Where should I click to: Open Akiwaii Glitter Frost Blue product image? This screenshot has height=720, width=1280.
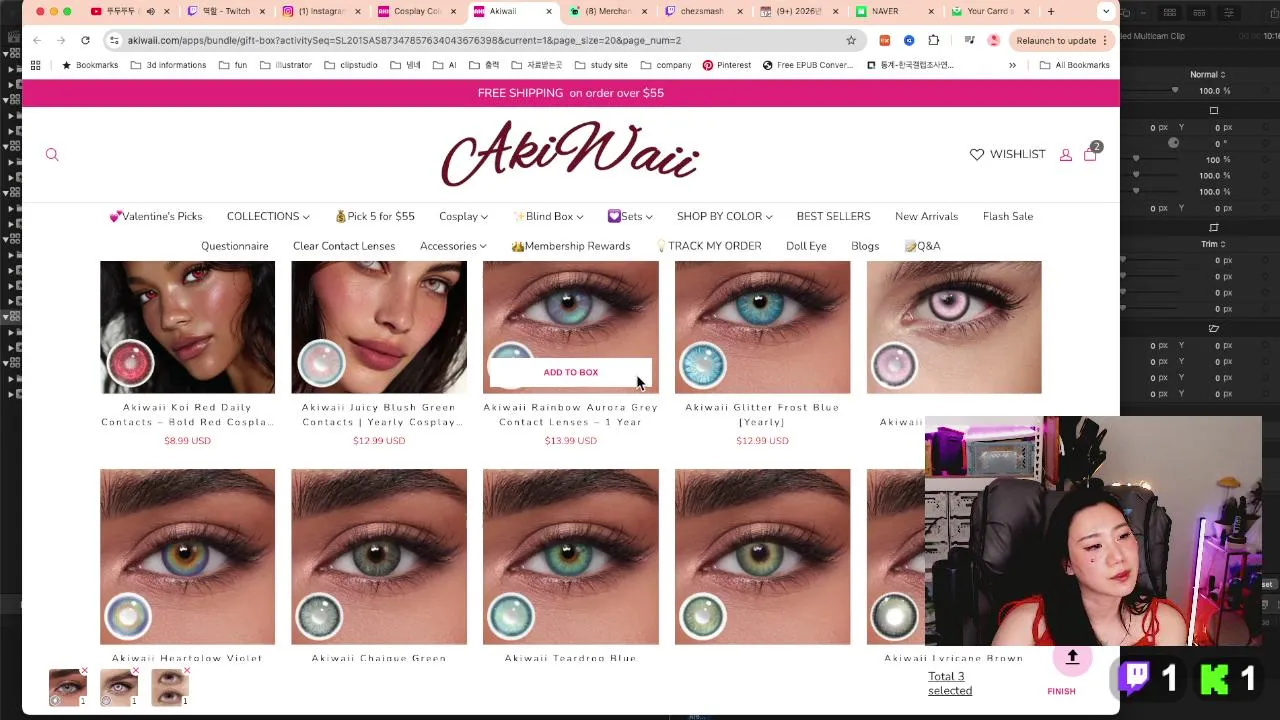[762, 327]
